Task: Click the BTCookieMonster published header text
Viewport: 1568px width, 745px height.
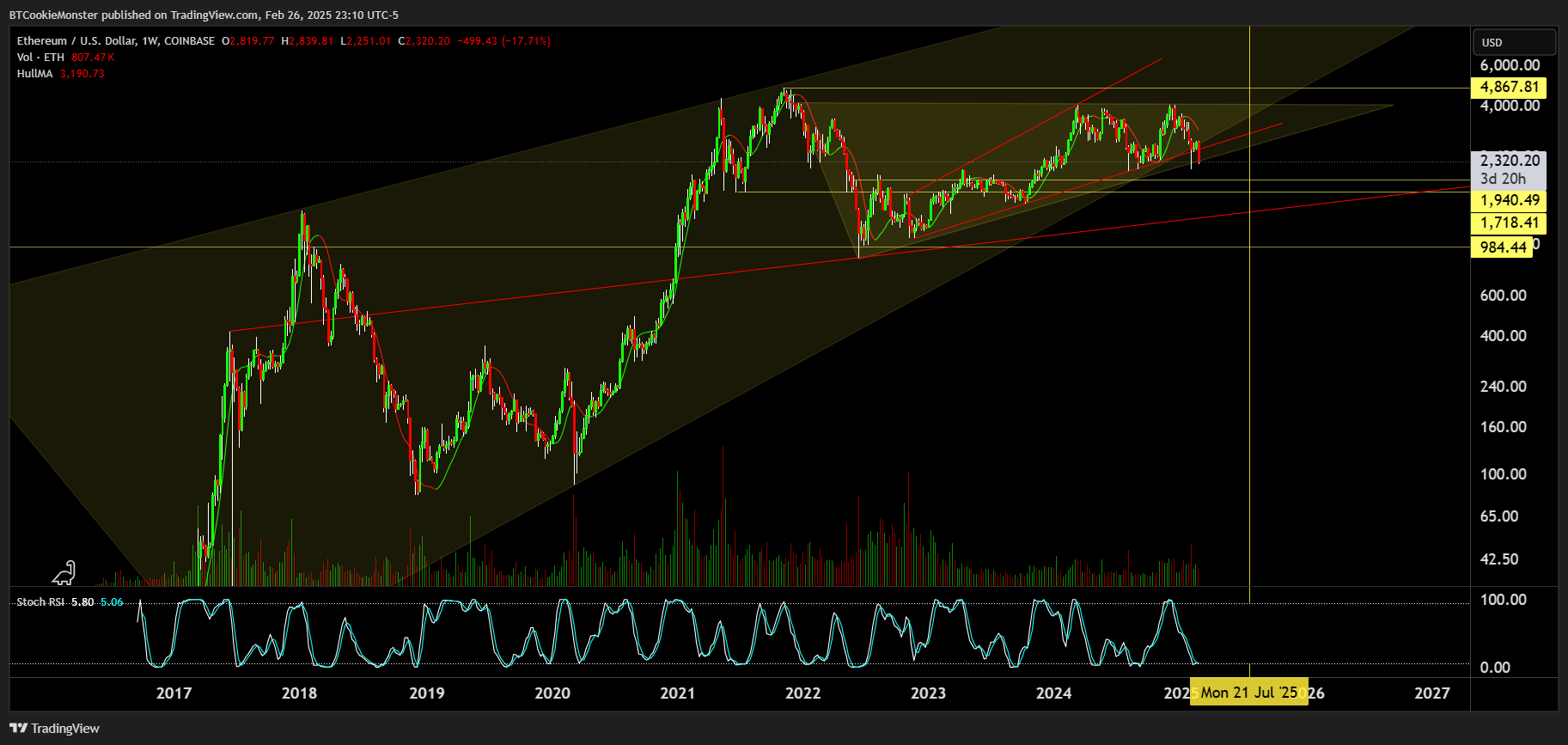Action: [204, 15]
